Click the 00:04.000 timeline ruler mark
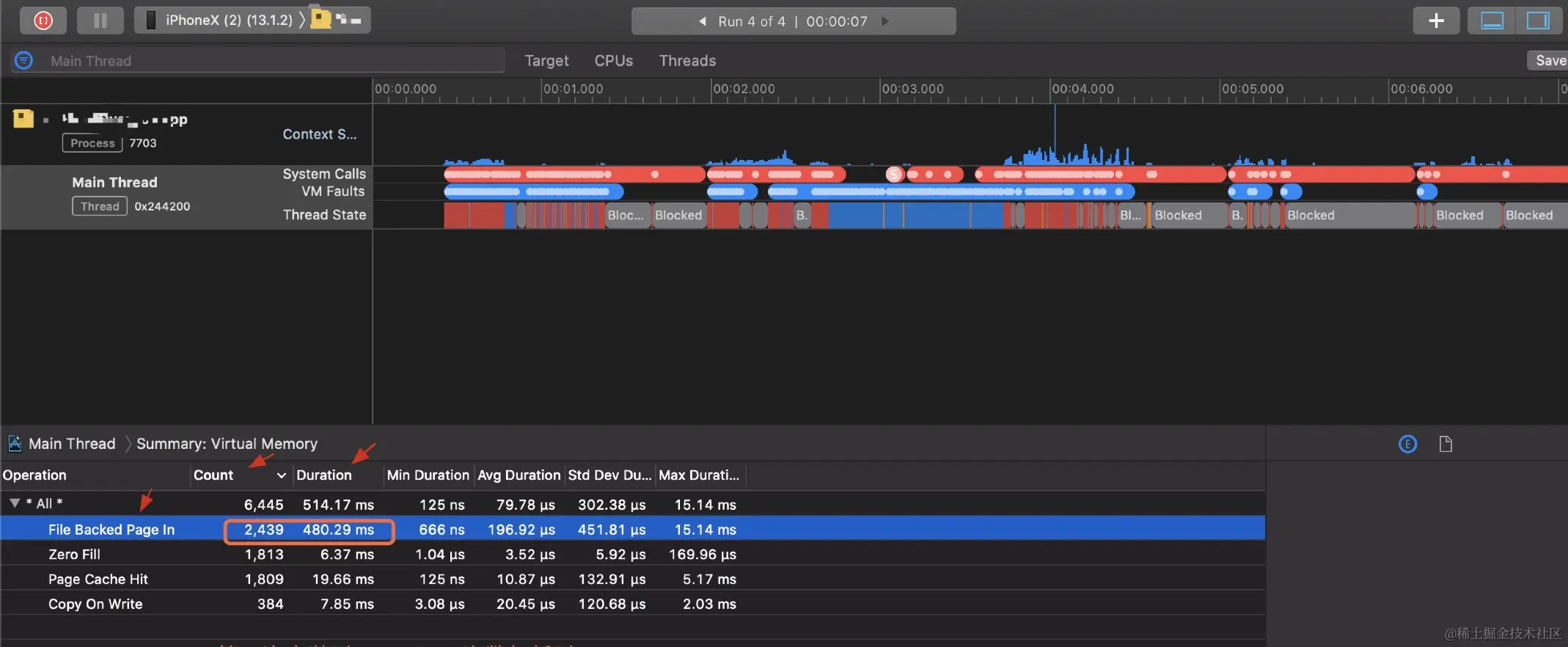1568x647 pixels. point(1082,89)
